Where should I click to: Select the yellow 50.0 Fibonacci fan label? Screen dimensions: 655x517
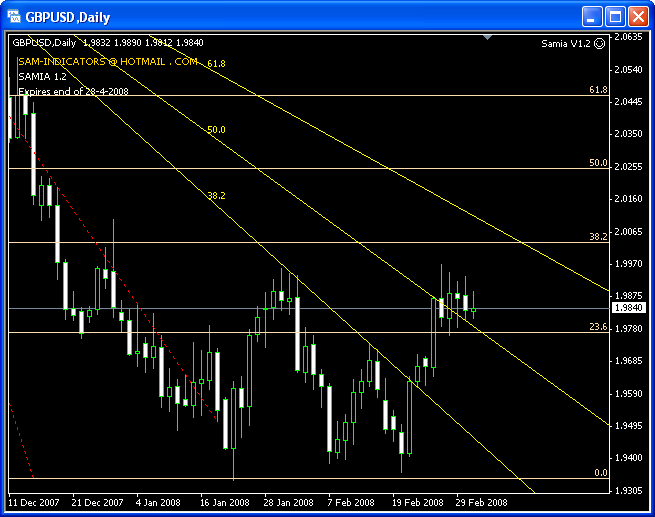point(216,130)
